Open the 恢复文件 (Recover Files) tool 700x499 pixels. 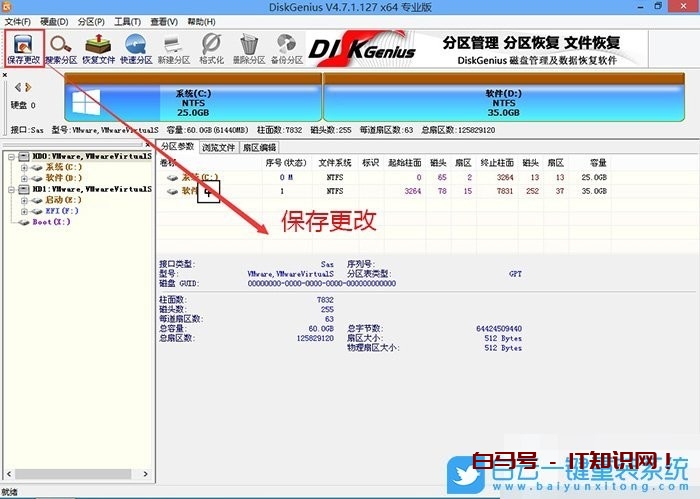(99, 47)
